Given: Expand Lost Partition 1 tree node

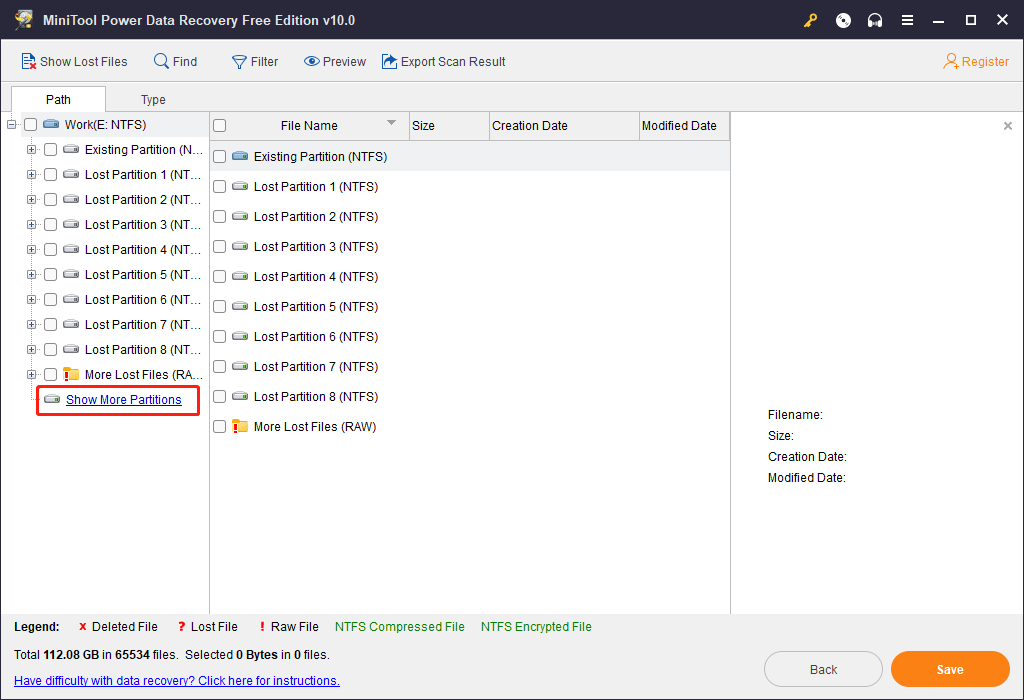Looking at the screenshot, I should coord(32,175).
